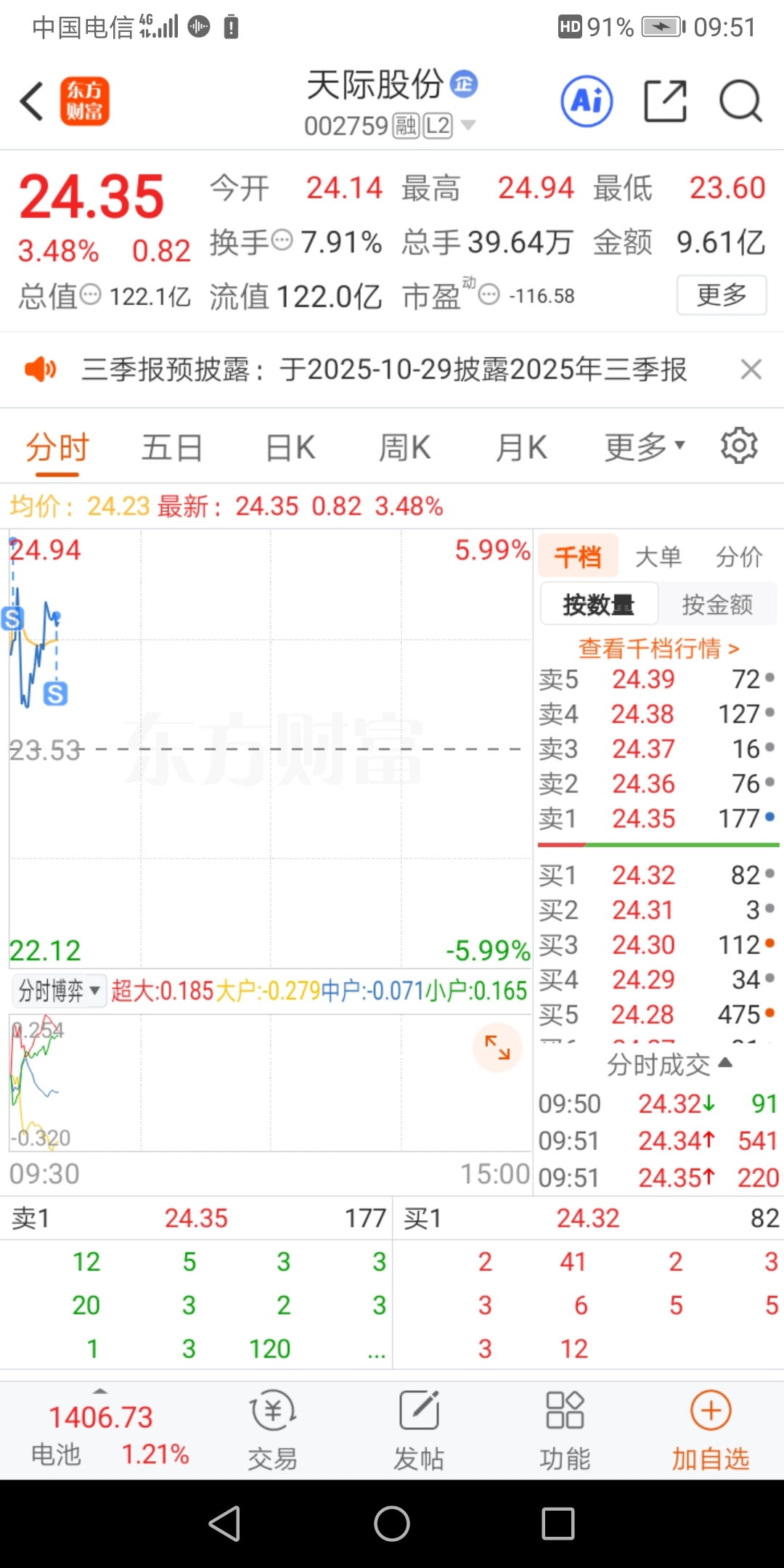
Task: Open chart settings gear icon
Action: (739, 446)
